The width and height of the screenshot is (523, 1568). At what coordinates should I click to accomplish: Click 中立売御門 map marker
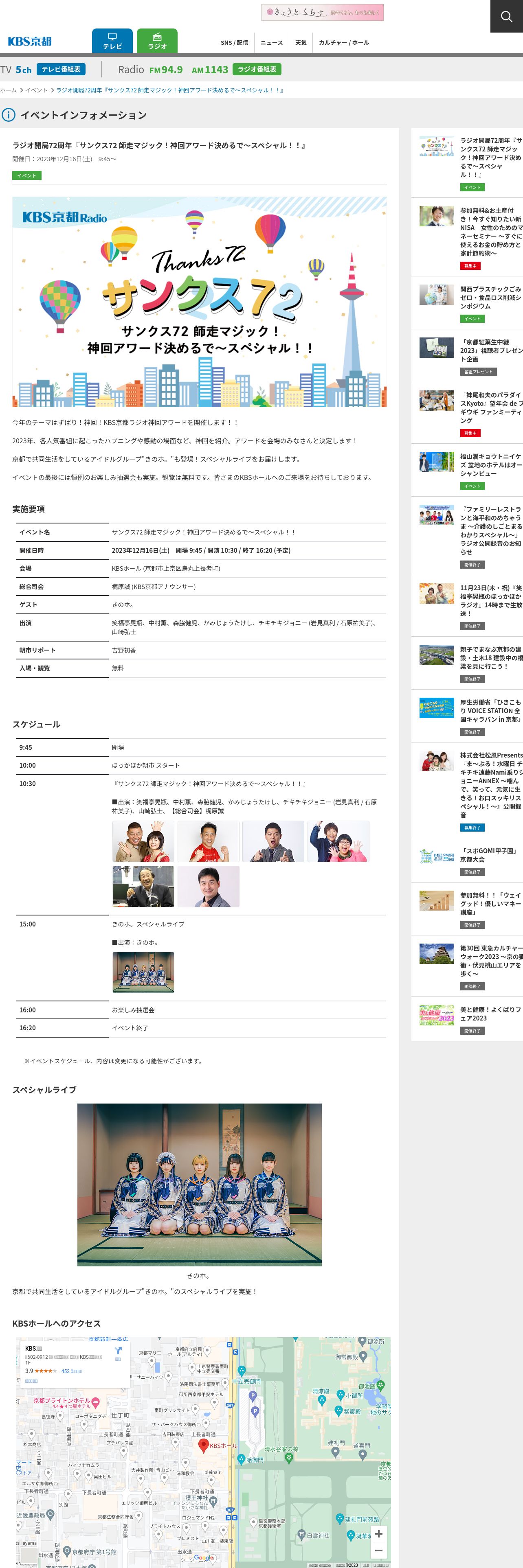[242, 1371]
